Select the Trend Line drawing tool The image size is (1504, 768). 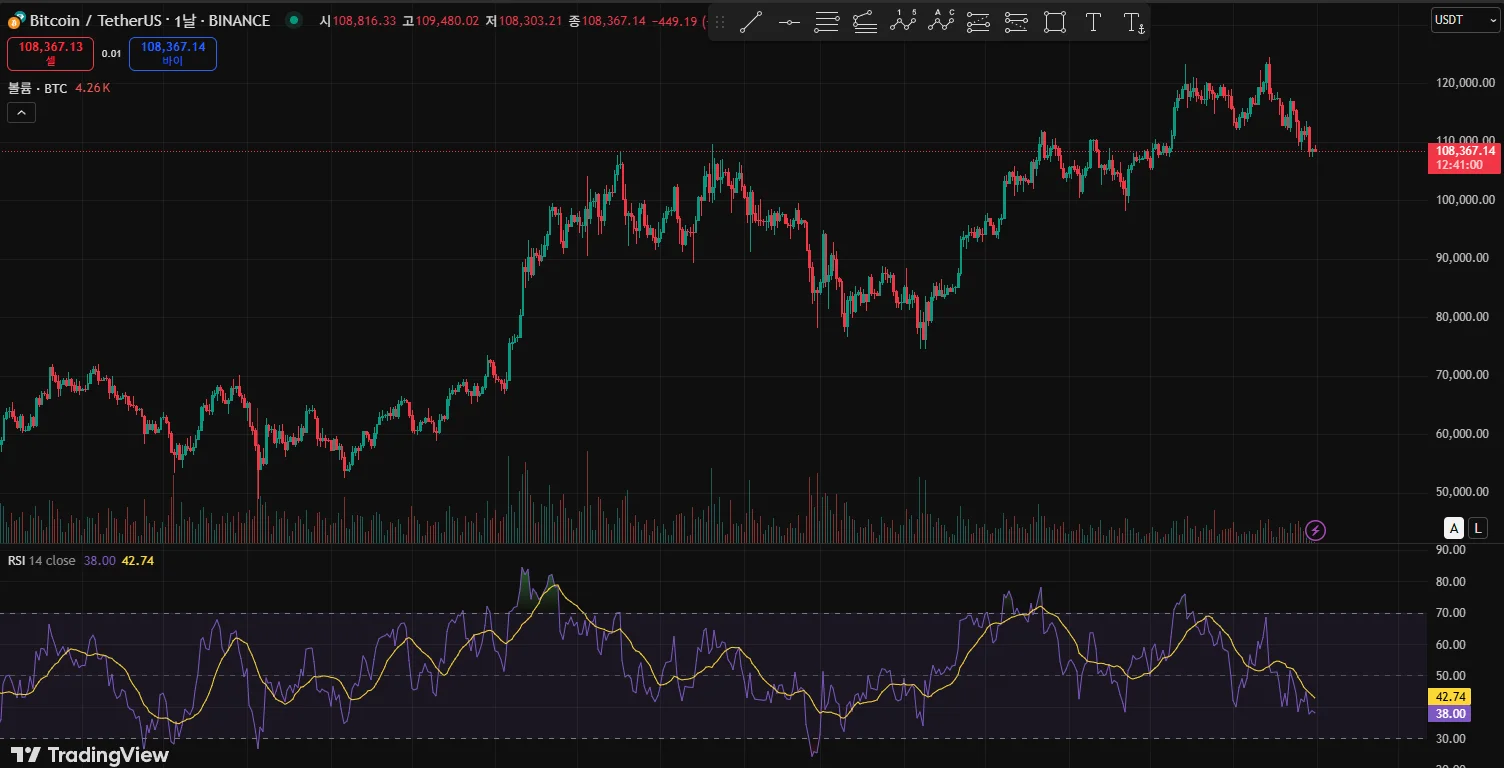pyautogui.click(x=751, y=22)
